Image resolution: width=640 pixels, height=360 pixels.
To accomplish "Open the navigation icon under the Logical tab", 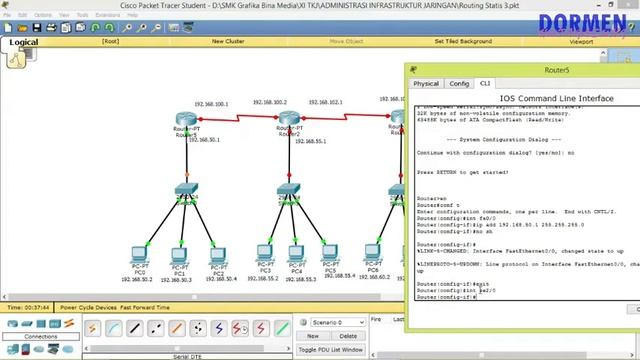I will (x=16, y=60).
